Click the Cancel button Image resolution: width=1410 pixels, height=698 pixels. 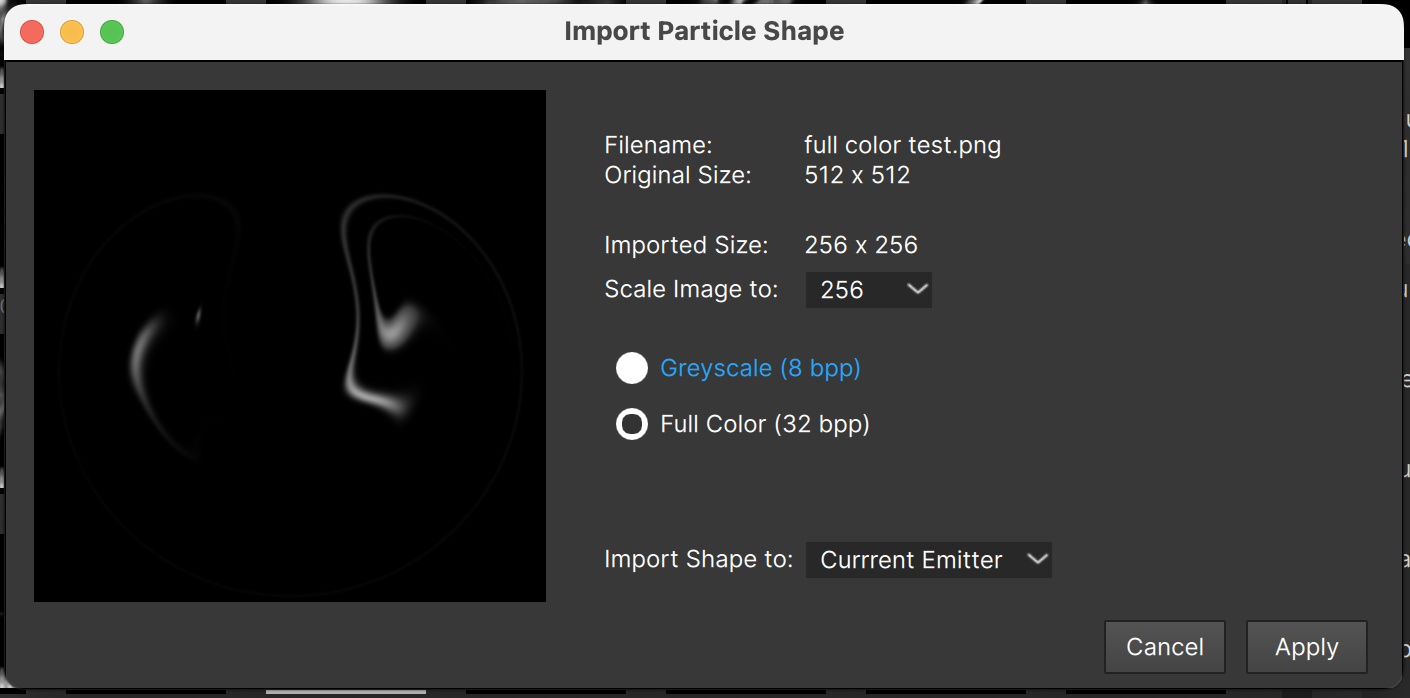point(1165,647)
